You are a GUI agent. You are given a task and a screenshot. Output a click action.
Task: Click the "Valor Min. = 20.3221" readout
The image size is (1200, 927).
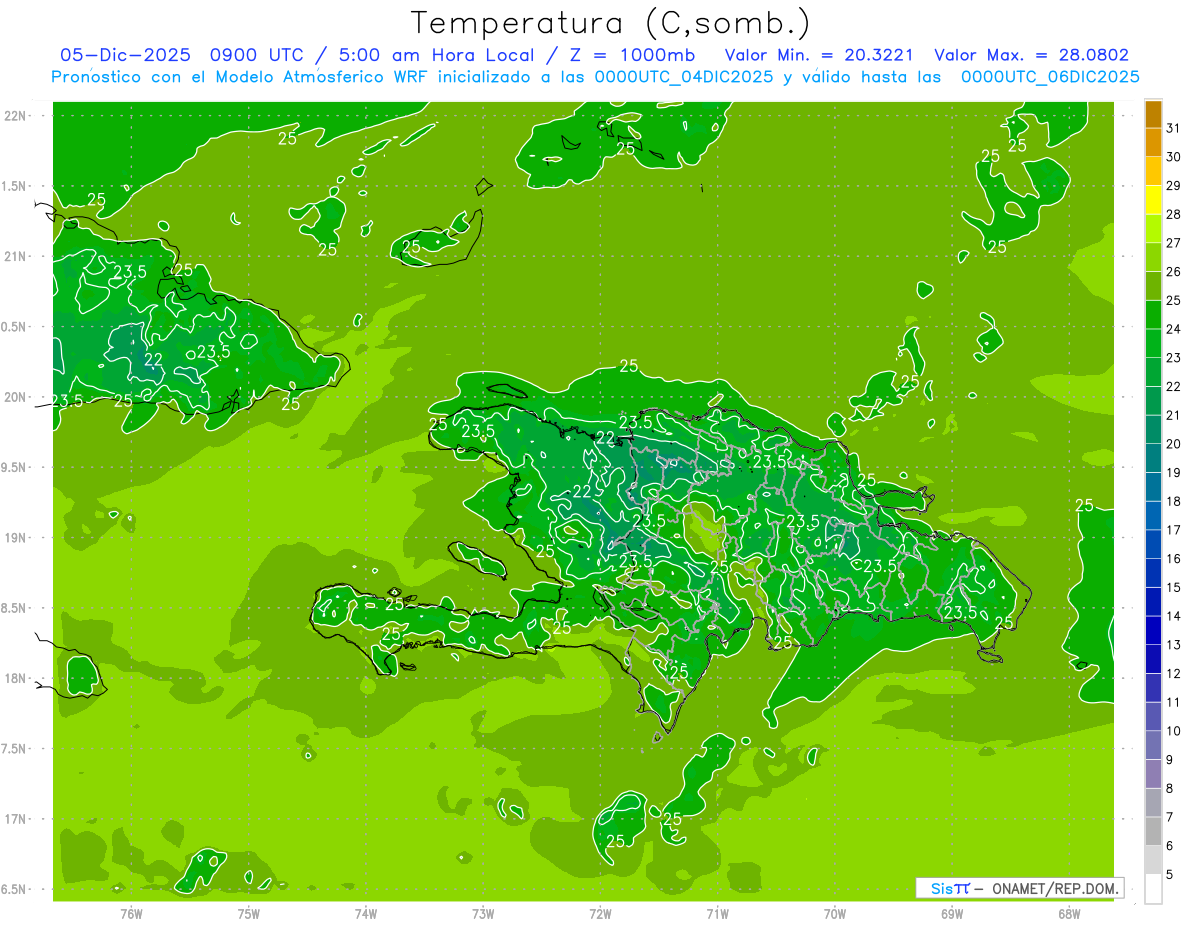[819, 55]
